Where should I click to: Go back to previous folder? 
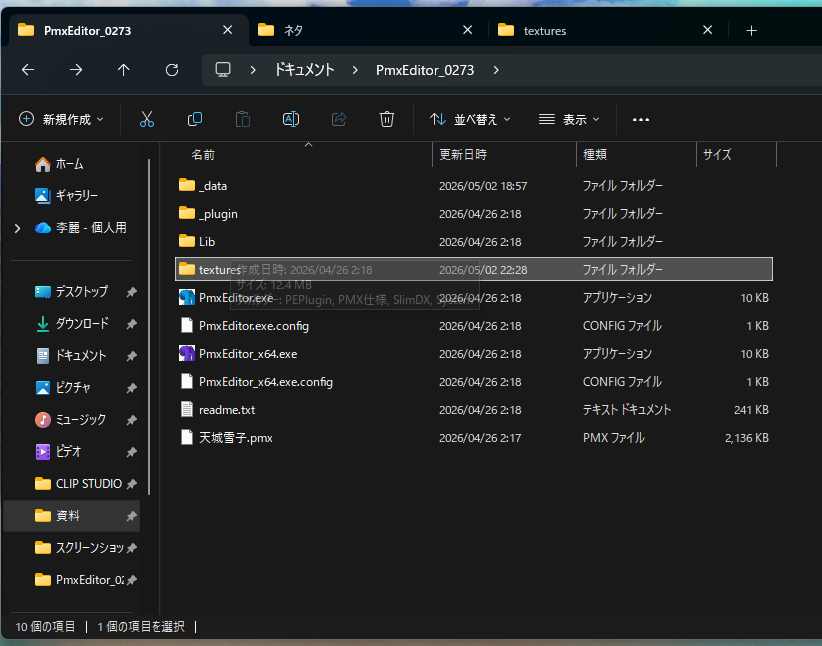pos(28,70)
